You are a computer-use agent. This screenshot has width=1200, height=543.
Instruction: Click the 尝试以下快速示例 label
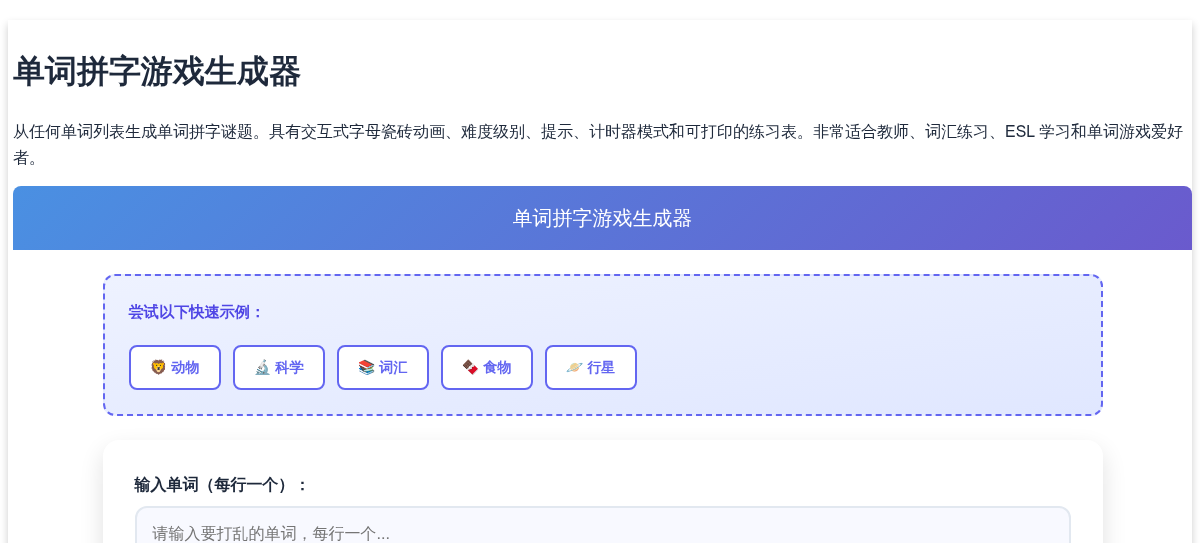tap(196, 312)
